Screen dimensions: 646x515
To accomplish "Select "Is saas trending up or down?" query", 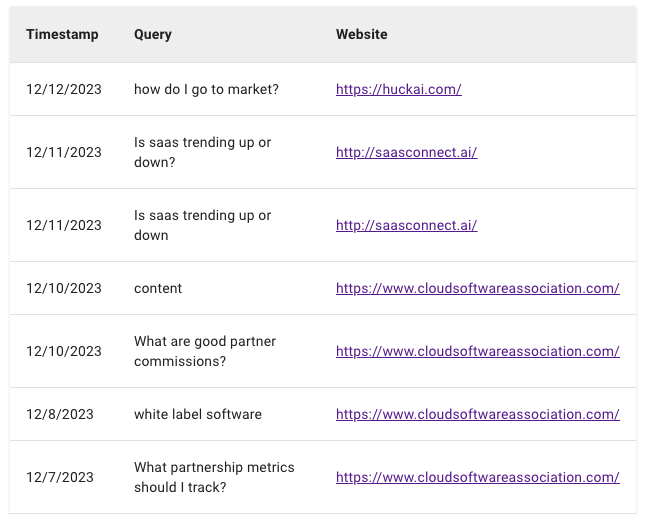I will (x=202, y=152).
